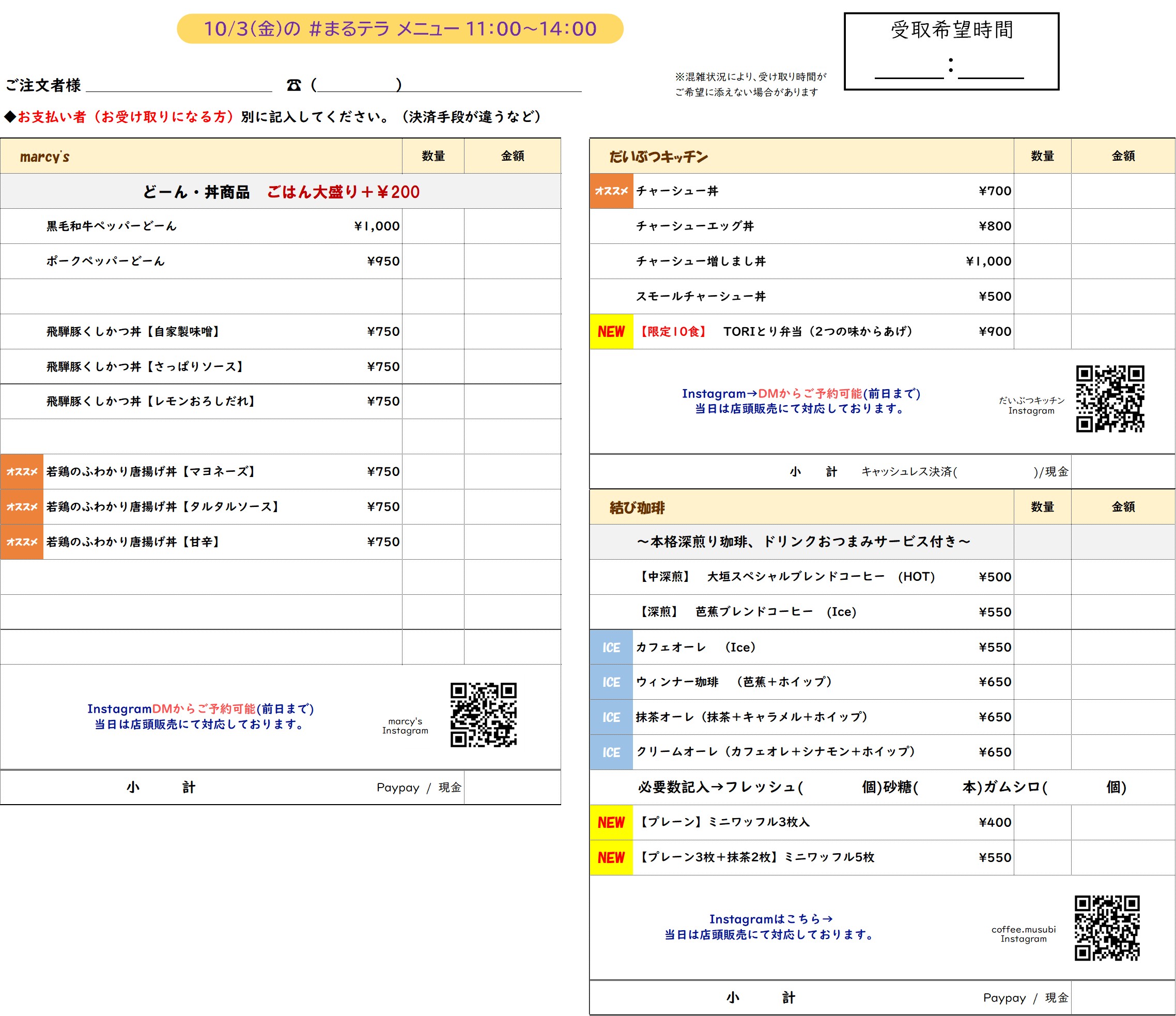The width and height of the screenshot is (1176, 1016).
Task: Click the marcy's 小計 amount cell
Action: pos(512,787)
